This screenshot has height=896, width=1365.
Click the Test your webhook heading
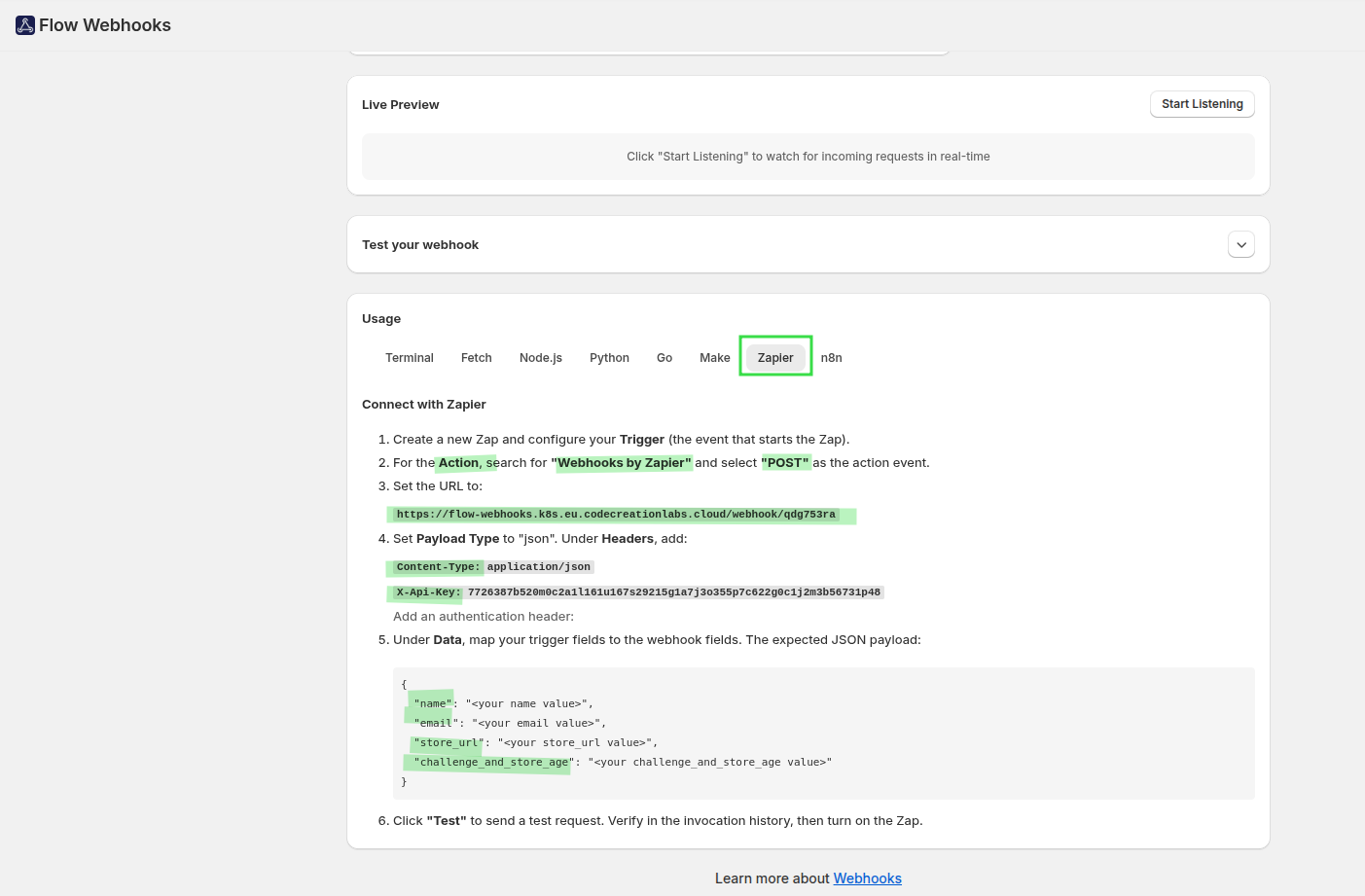click(420, 245)
